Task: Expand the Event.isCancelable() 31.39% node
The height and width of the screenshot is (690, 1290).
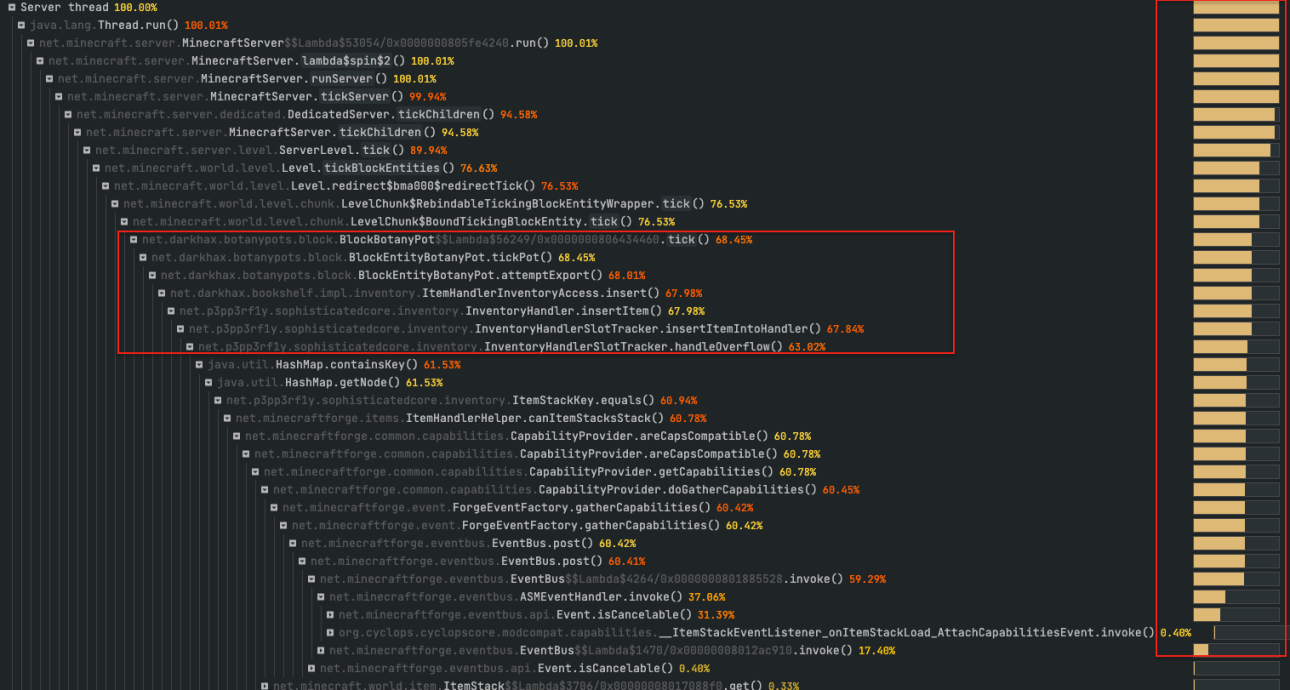Action: click(330, 615)
